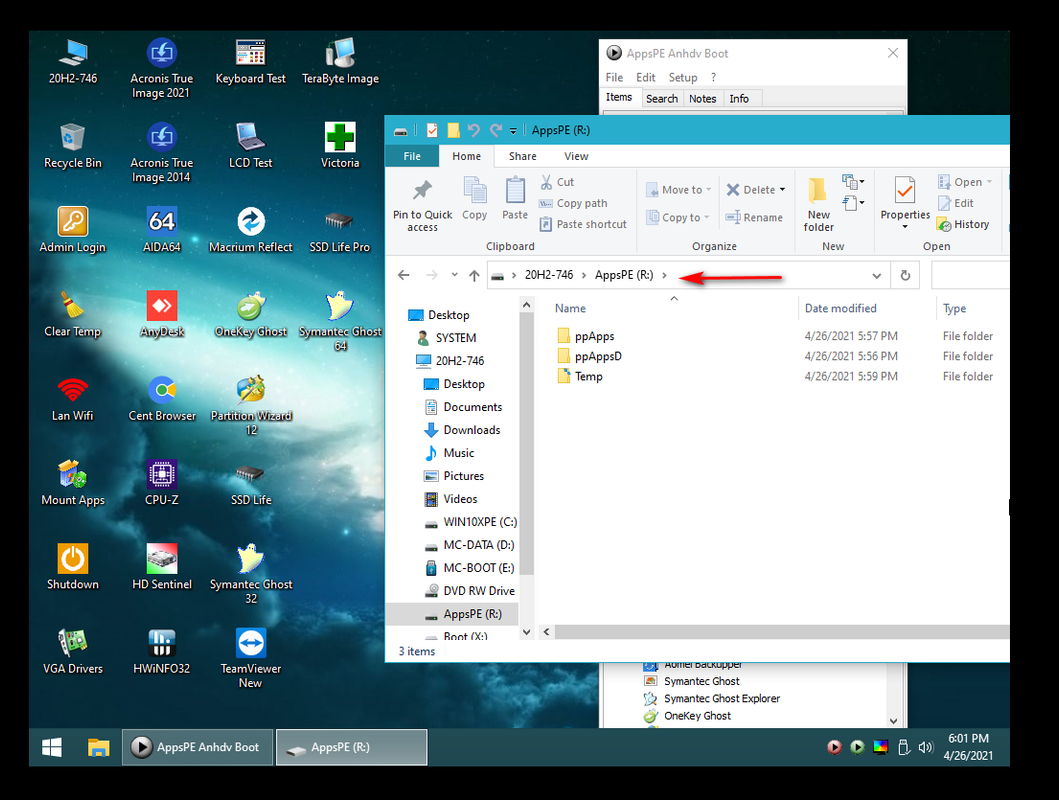Viewport: 1059px width, 800px height.
Task: Open Copy to dropdown in ribbon
Action: (x=678, y=217)
